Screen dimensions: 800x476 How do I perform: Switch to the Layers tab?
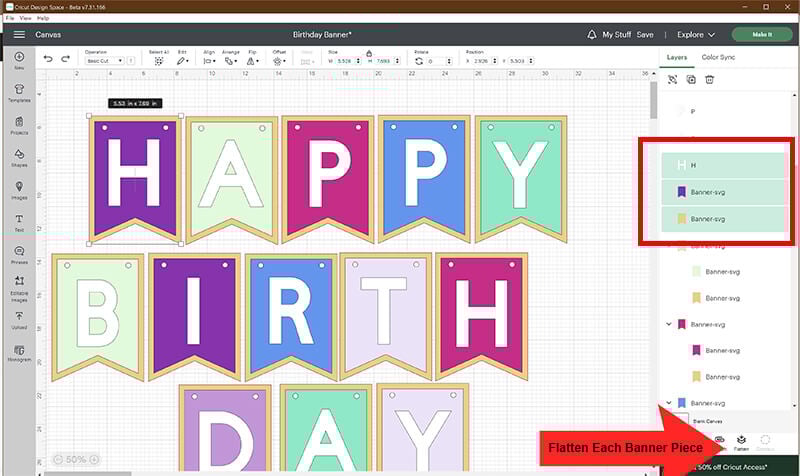[x=677, y=57]
